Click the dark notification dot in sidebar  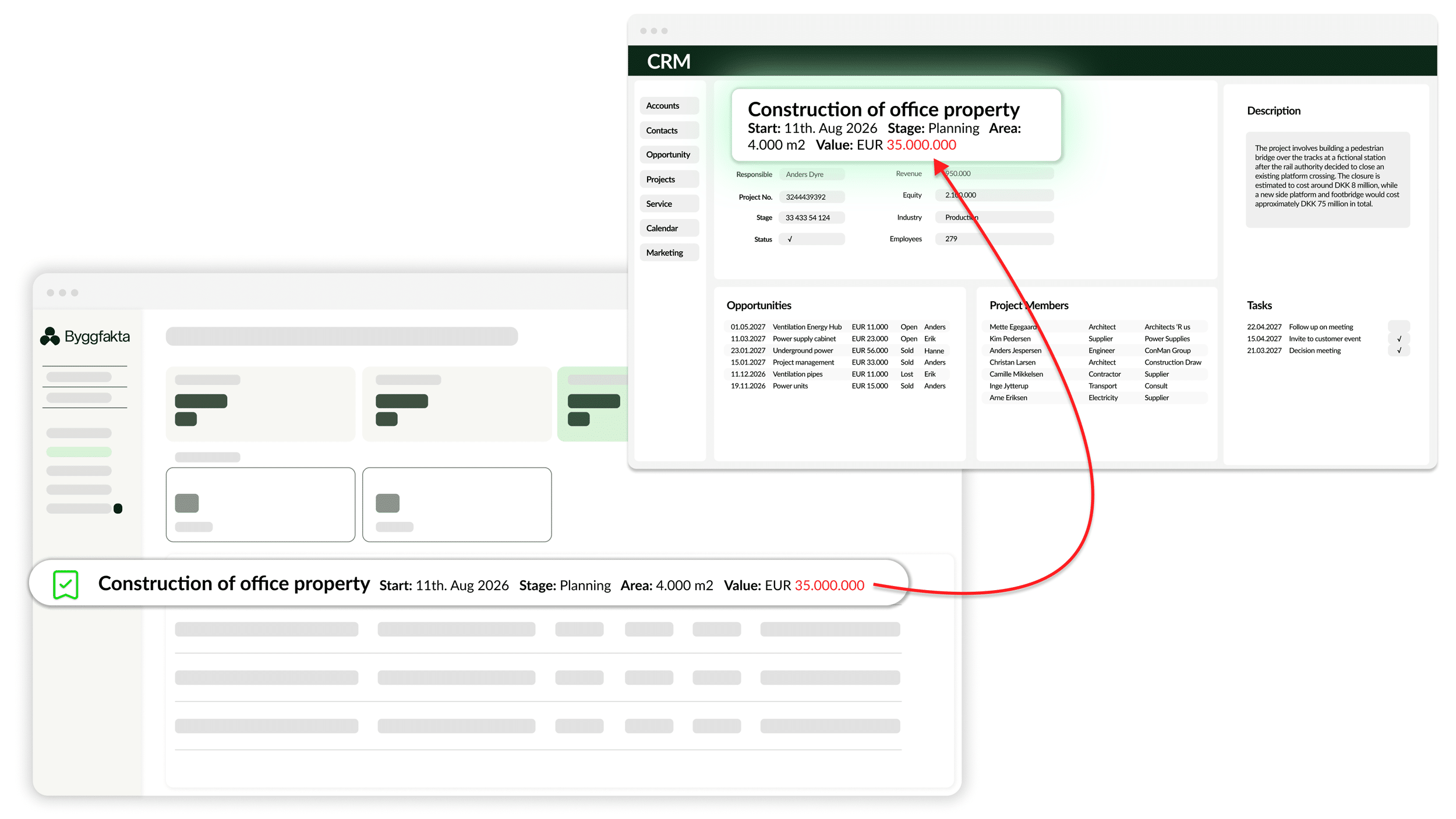(118, 509)
